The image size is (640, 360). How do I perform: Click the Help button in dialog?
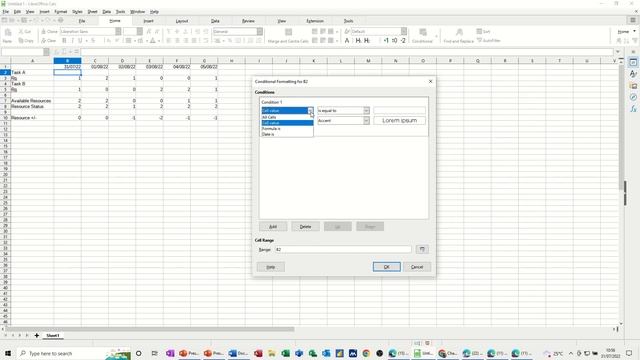pos(271,267)
